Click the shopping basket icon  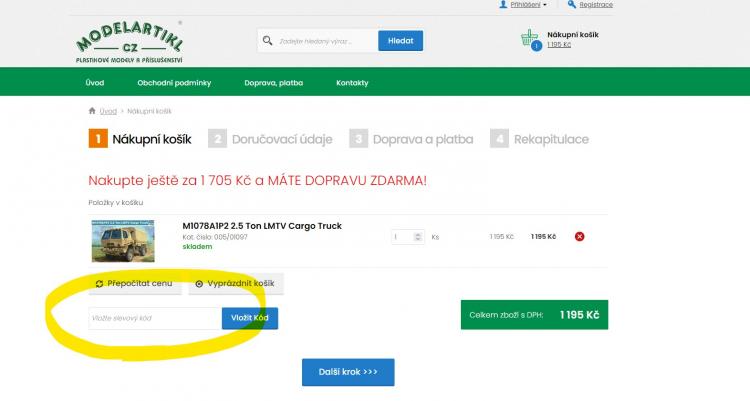(530, 39)
